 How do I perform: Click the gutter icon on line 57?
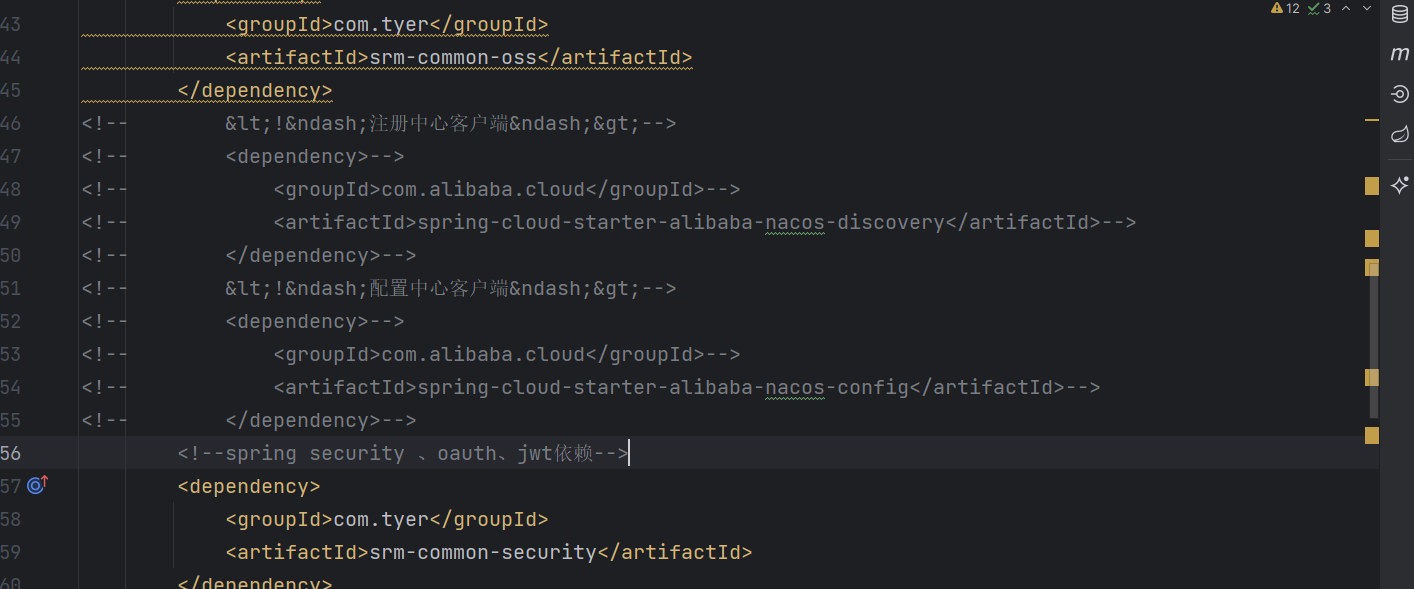37,485
